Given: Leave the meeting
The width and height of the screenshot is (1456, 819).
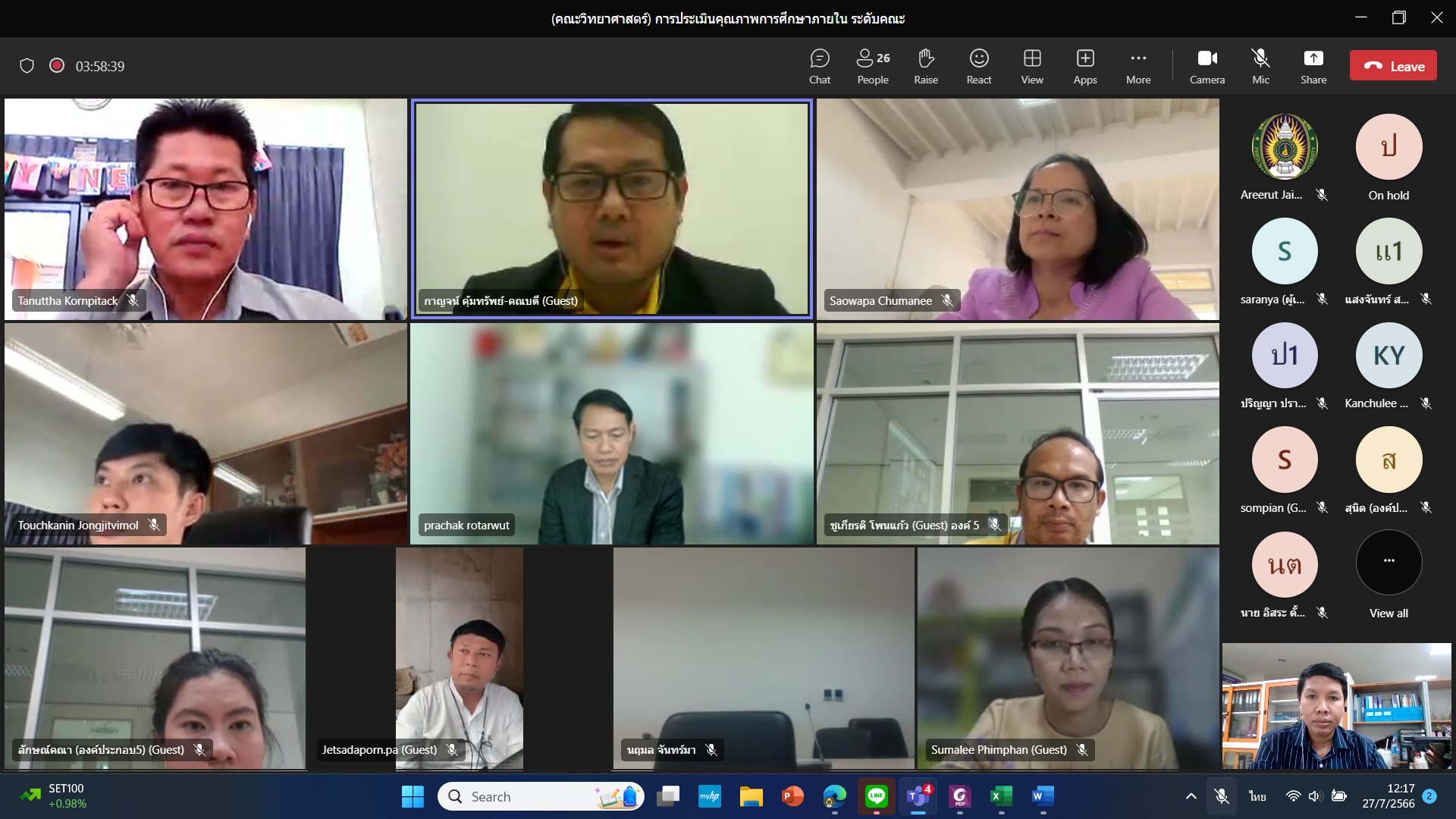Looking at the screenshot, I should [x=1392, y=66].
